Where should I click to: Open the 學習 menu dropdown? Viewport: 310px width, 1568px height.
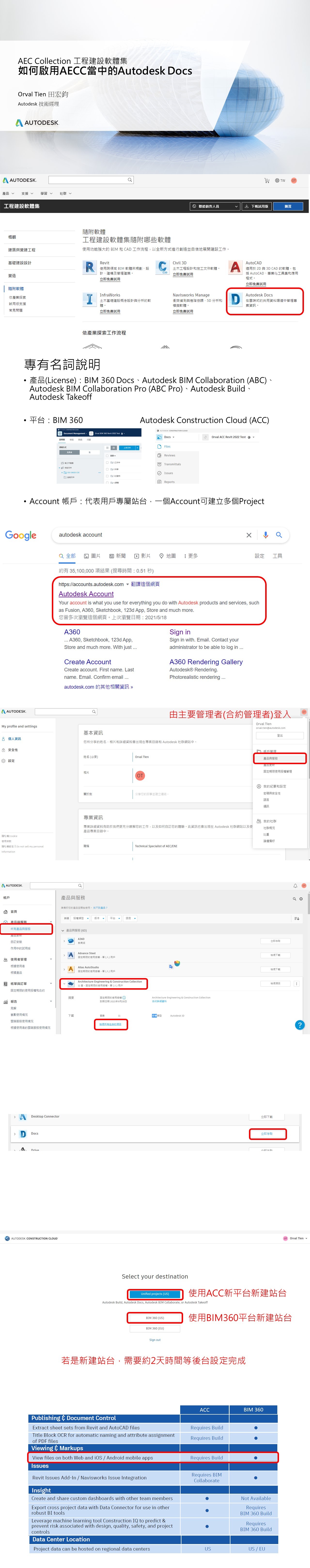click(x=46, y=194)
